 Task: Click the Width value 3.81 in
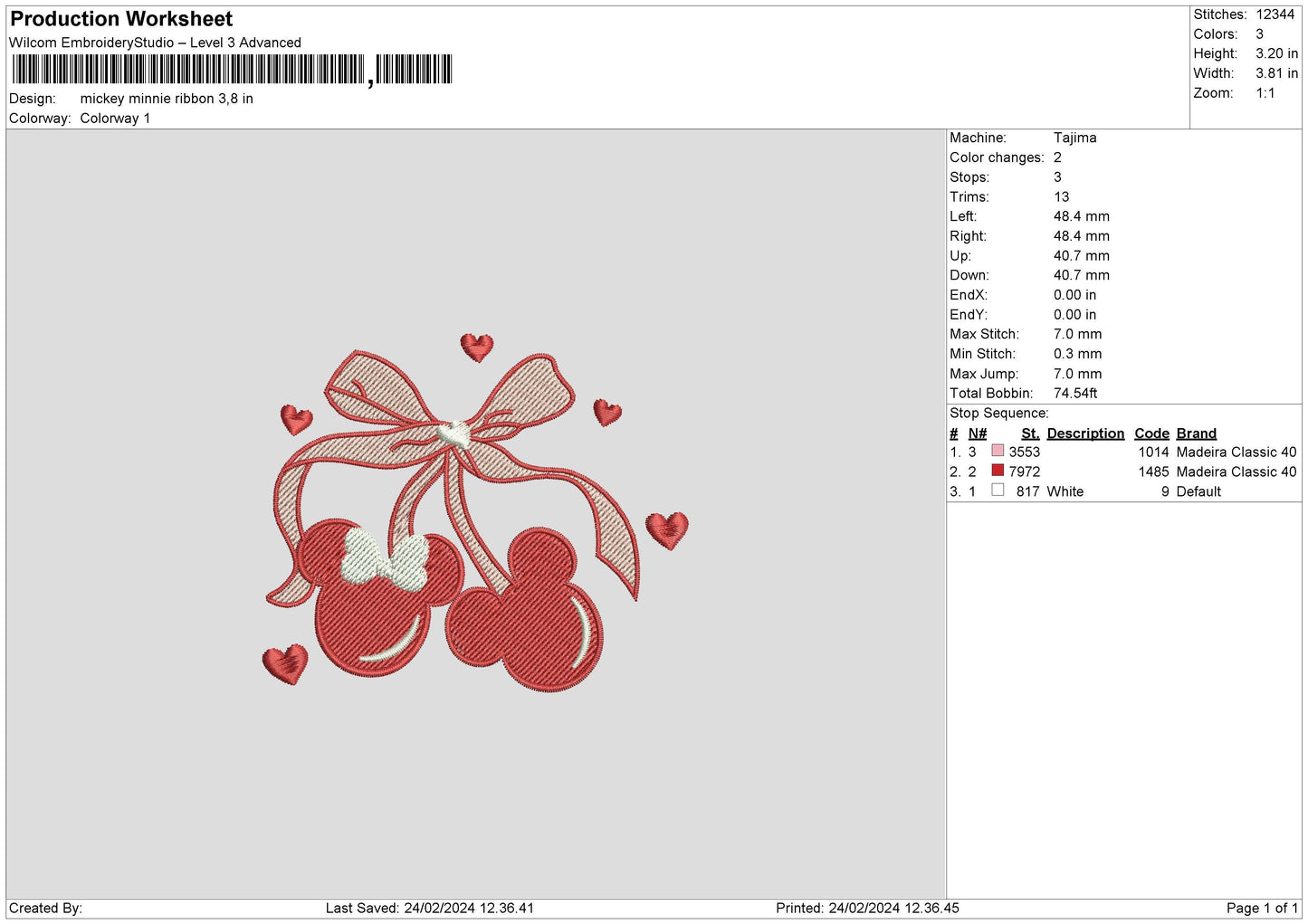1276,73
